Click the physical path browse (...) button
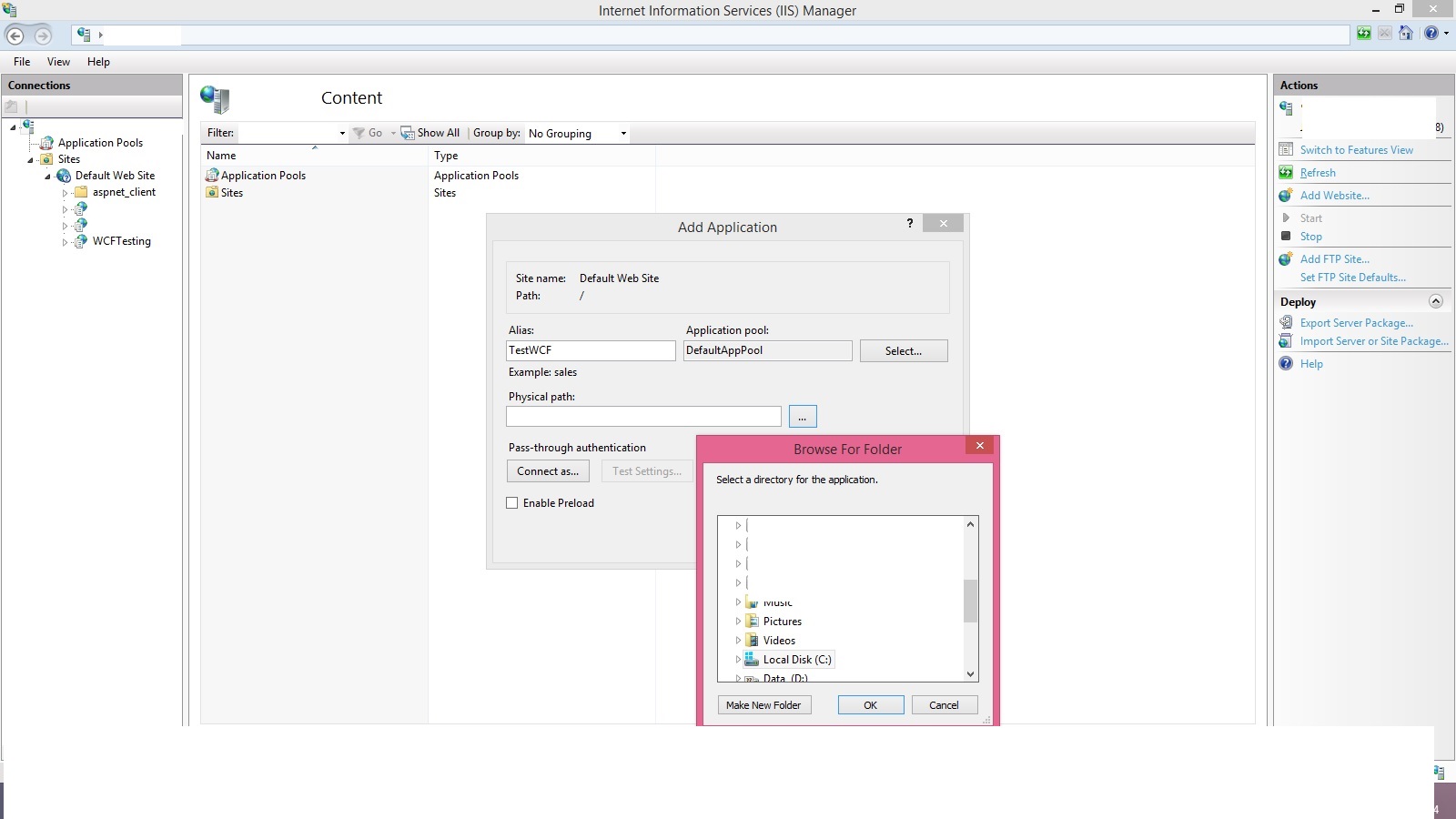This screenshot has height=819, width=1456. click(x=803, y=417)
